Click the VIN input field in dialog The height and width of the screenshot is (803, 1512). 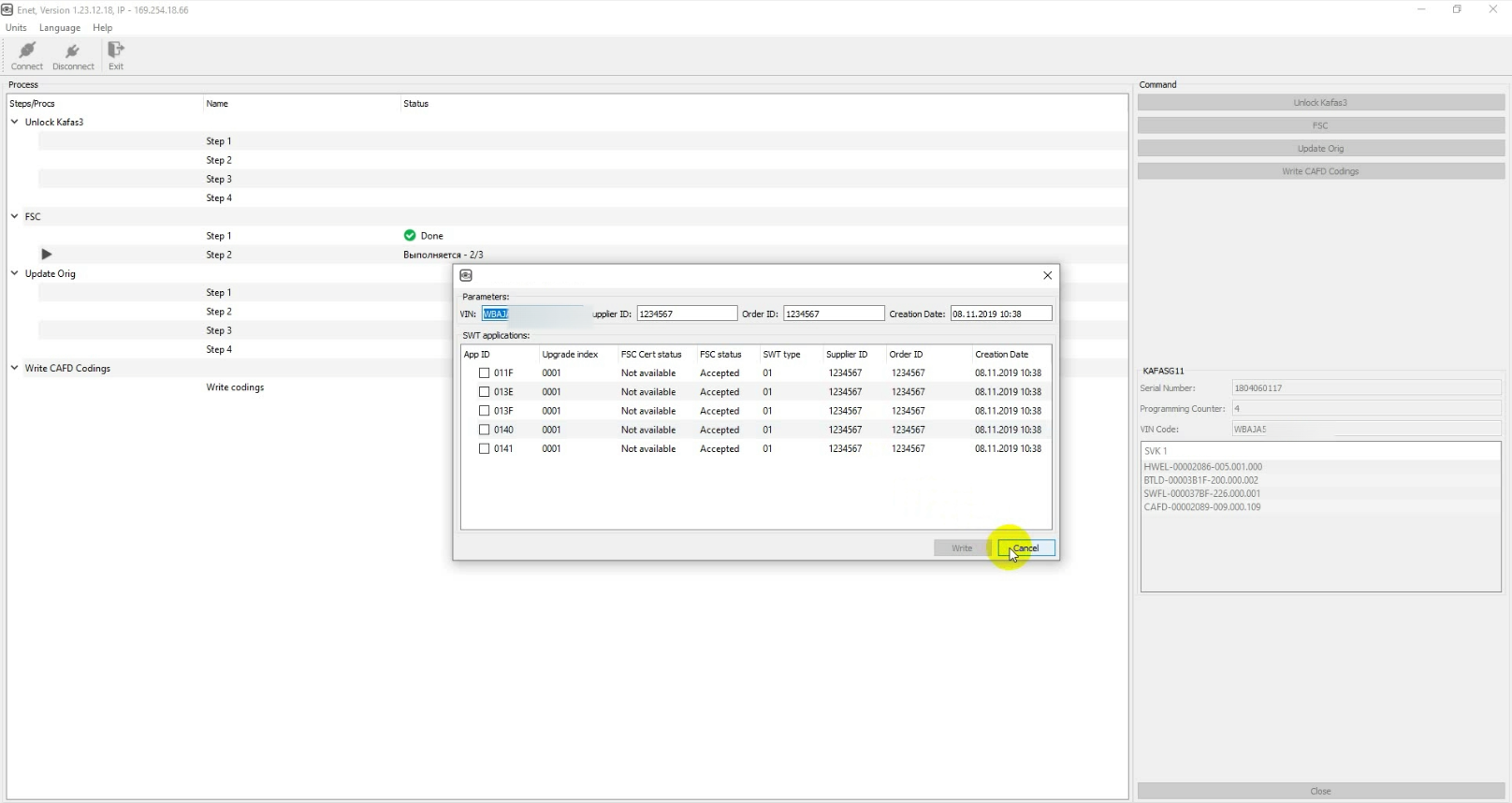[x=533, y=314]
